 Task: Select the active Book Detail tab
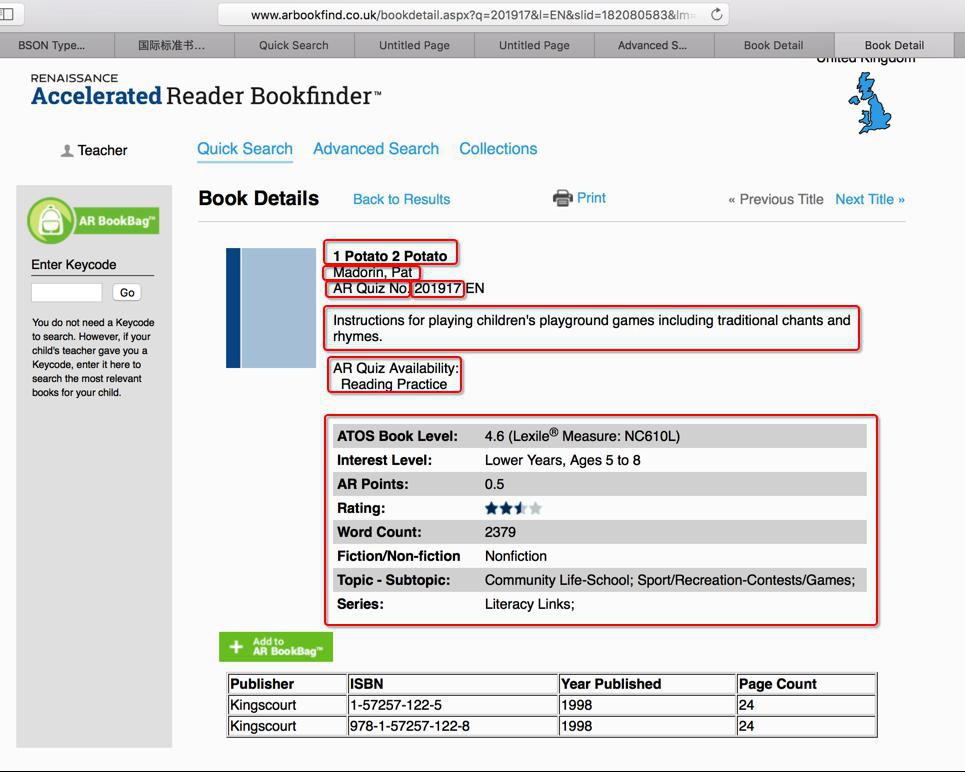(x=894, y=46)
